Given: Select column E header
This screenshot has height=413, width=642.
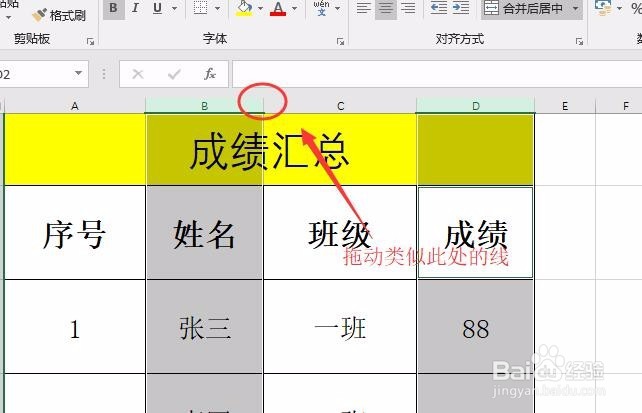Looking at the screenshot, I should [565, 106].
